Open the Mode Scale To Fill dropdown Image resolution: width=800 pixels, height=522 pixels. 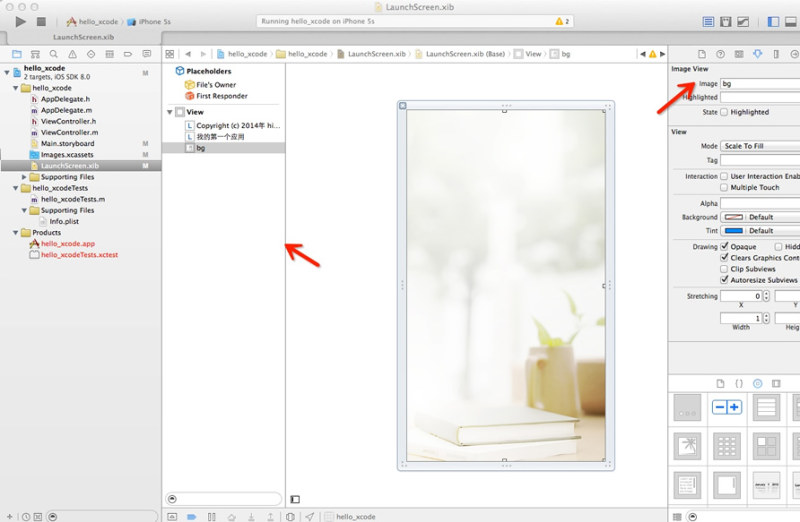pyautogui.click(x=760, y=146)
